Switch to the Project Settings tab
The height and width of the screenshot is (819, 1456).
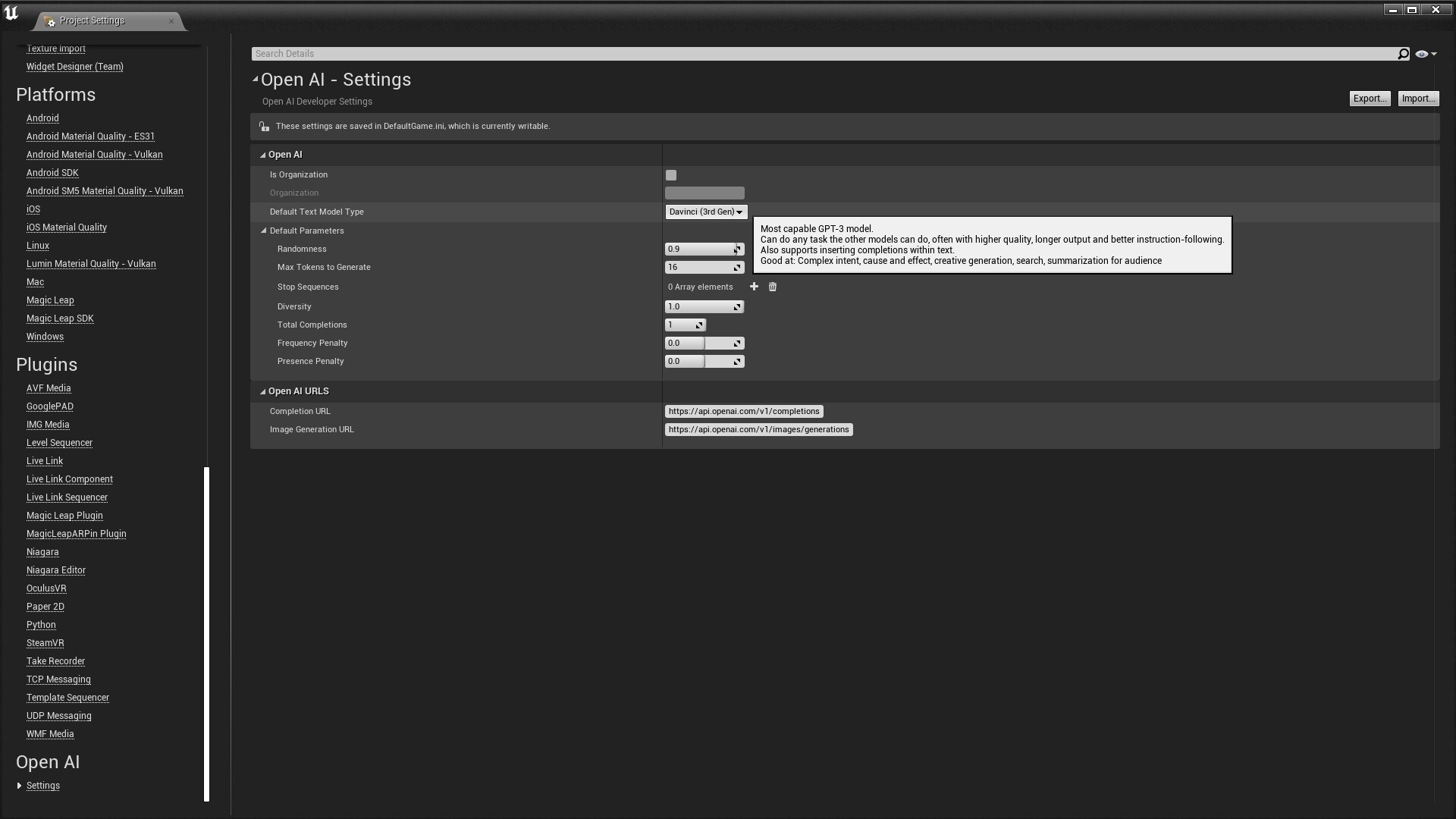pyautogui.click(x=91, y=20)
